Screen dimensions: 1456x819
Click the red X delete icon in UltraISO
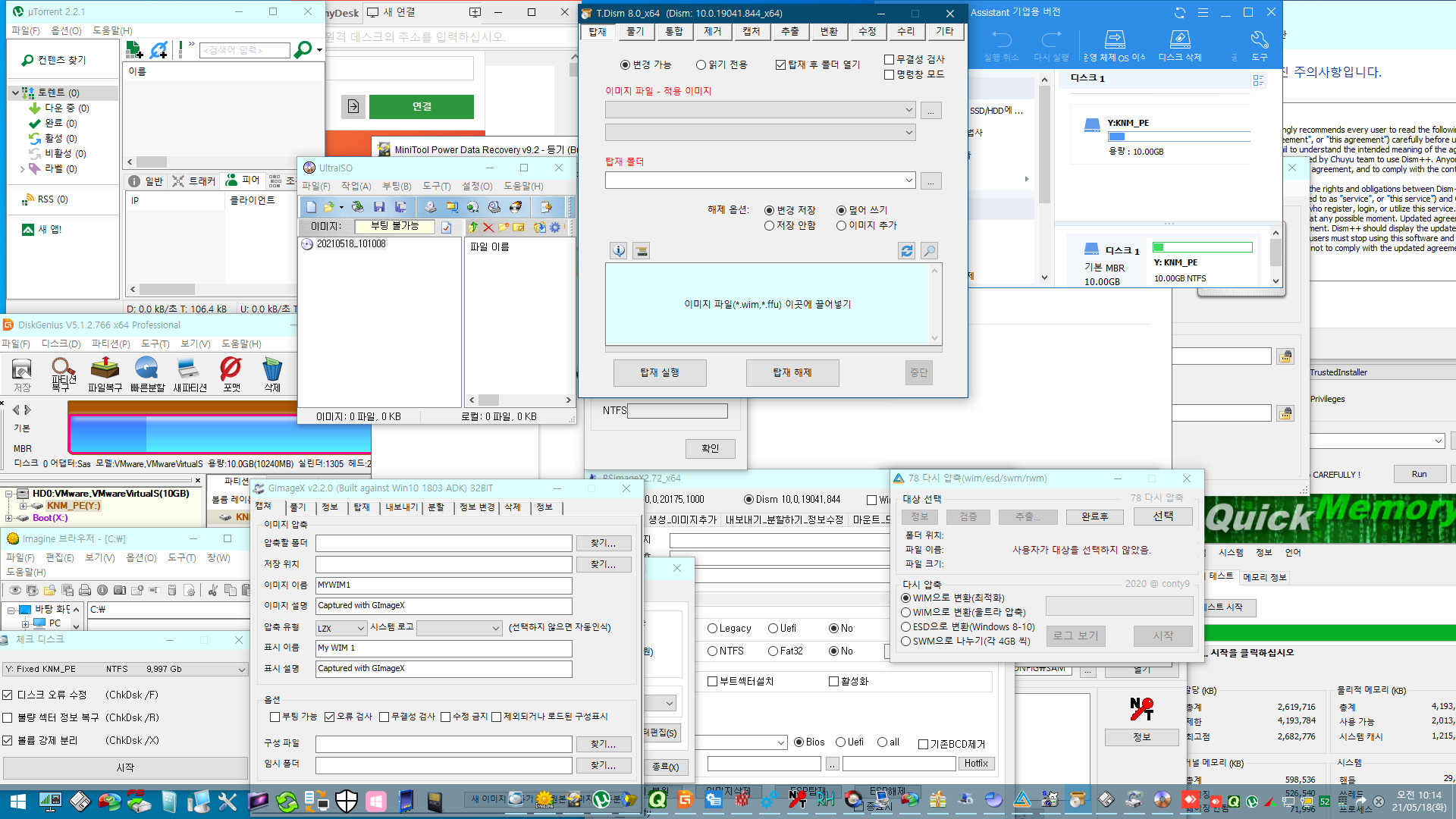488,227
